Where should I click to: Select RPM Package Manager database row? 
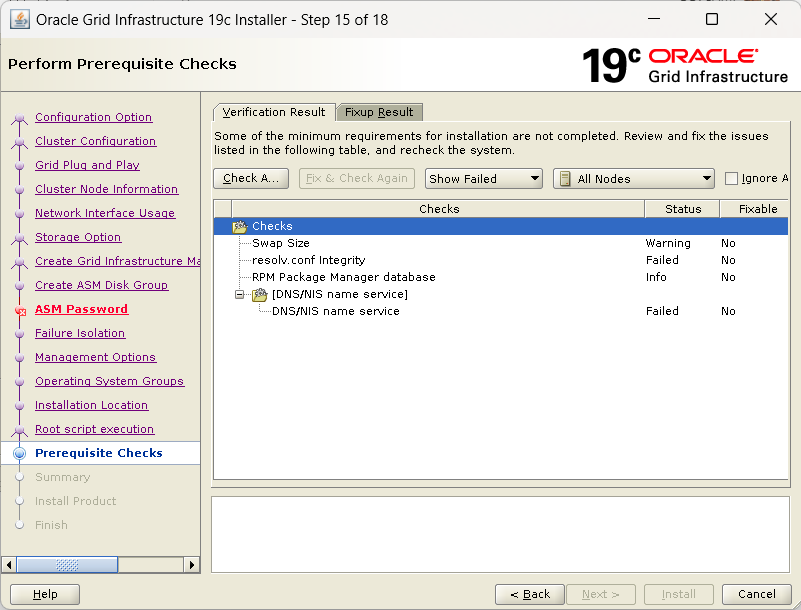tap(501, 277)
